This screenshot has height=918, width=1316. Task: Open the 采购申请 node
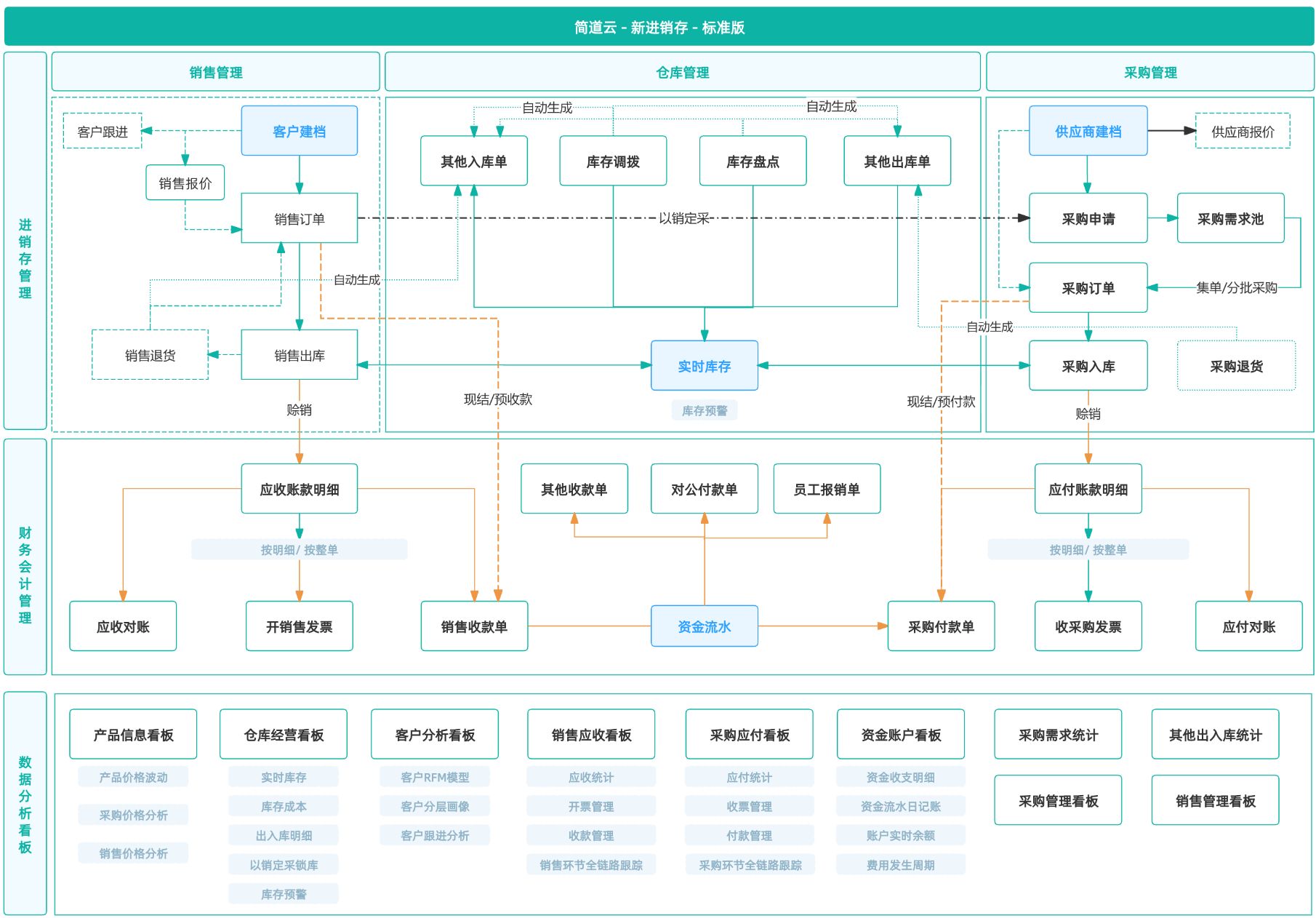[x=1088, y=218]
